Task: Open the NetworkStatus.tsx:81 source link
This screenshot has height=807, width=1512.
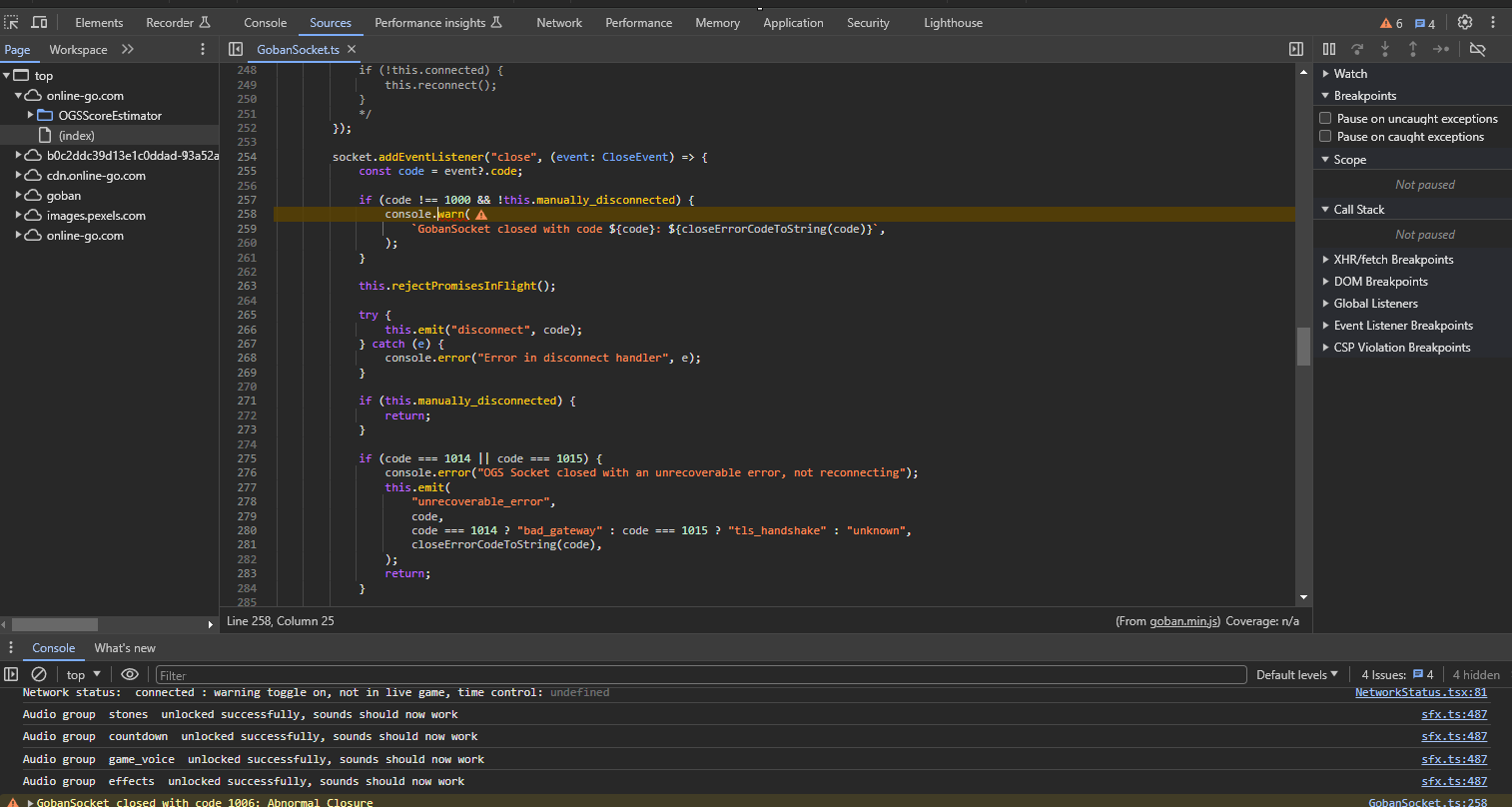Action: [x=1420, y=692]
